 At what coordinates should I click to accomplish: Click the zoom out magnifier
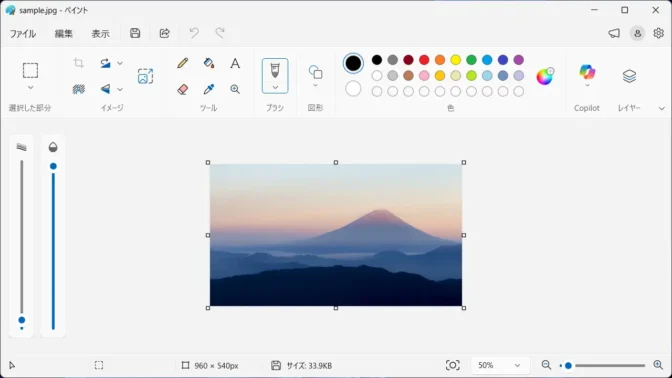point(546,365)
